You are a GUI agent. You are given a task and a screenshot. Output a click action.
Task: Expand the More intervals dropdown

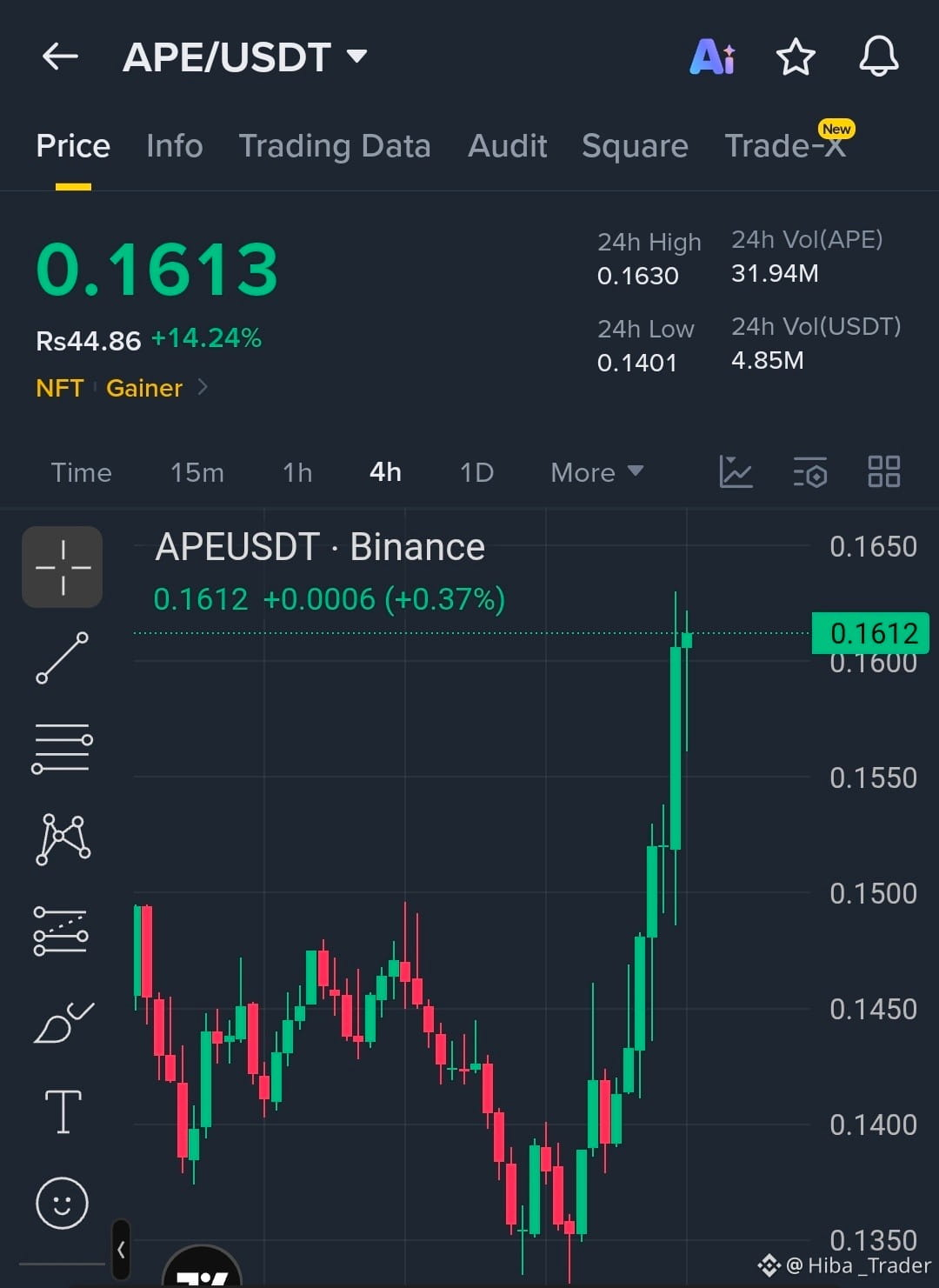click(x=597, y=472)
